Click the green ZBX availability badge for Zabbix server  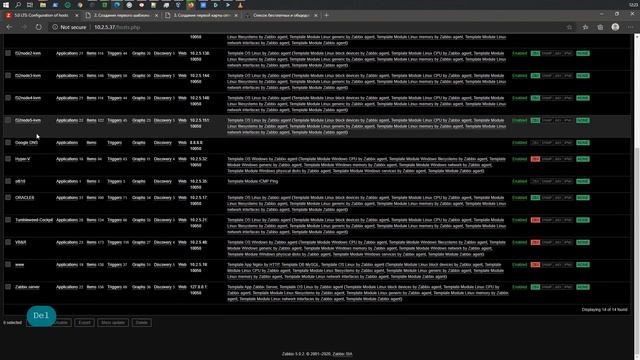[x=535, y=287]
